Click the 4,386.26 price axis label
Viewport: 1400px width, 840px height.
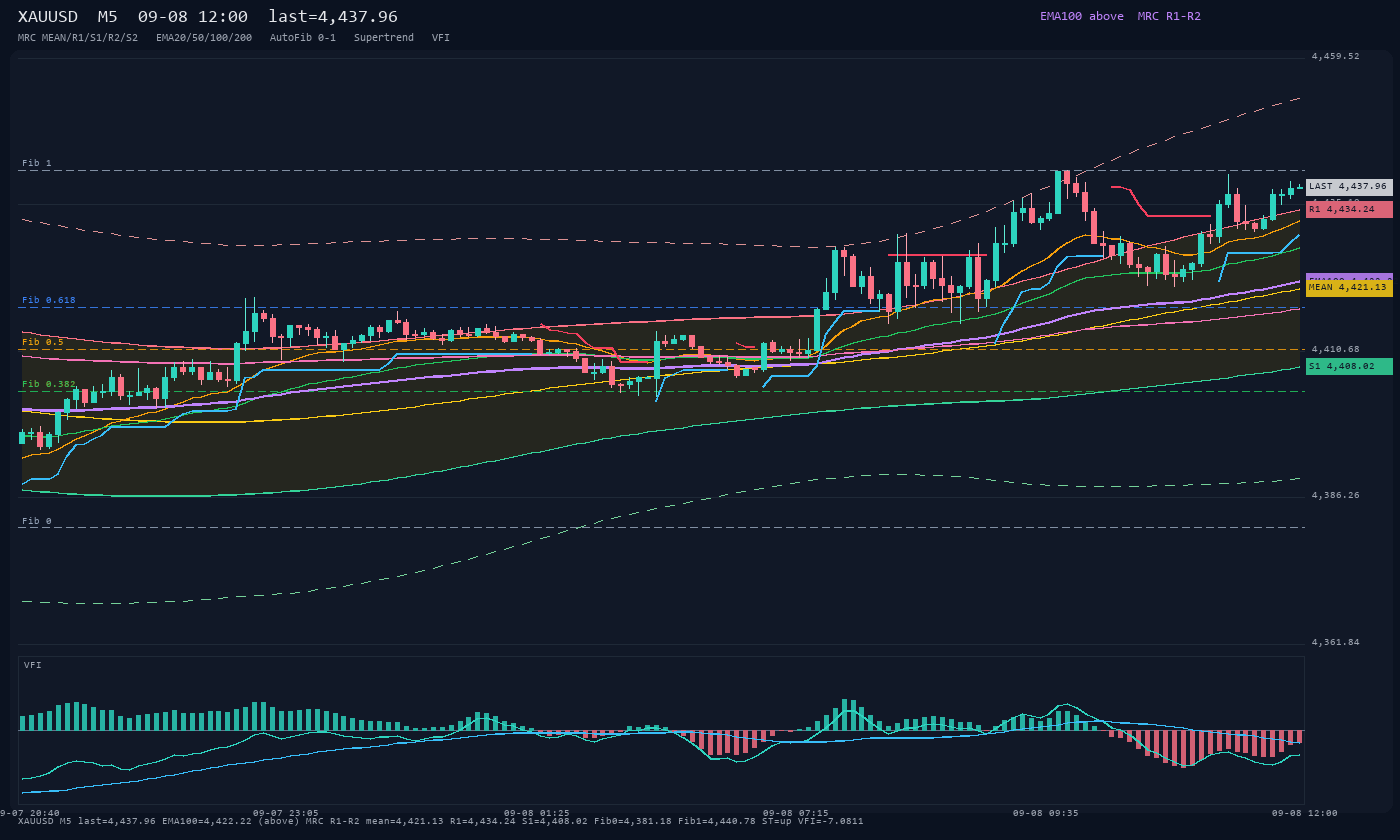pyautogui.click(x=1336, y=496)
